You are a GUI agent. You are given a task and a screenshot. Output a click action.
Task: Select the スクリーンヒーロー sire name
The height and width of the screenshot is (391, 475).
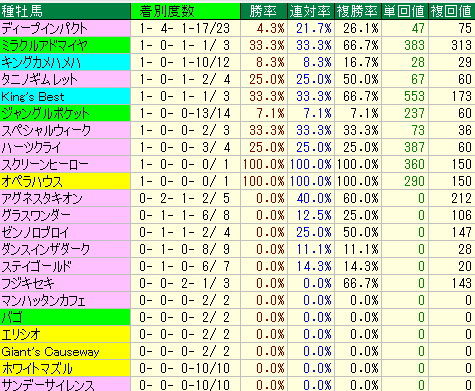tap(45, 164)
